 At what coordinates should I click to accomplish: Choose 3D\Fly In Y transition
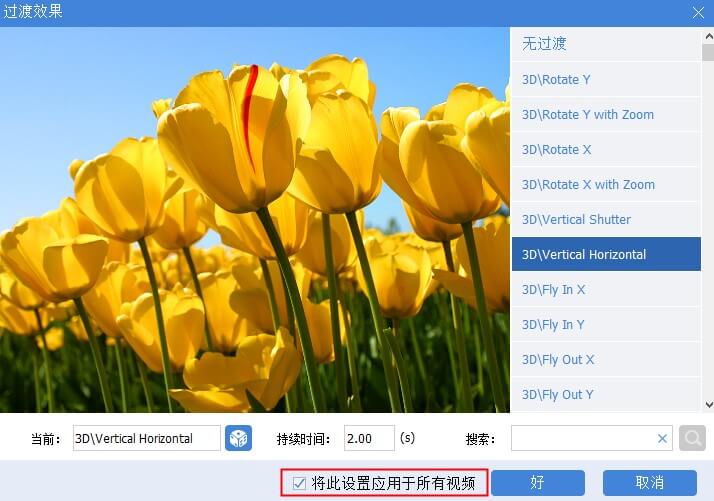(x=606, y=325)
